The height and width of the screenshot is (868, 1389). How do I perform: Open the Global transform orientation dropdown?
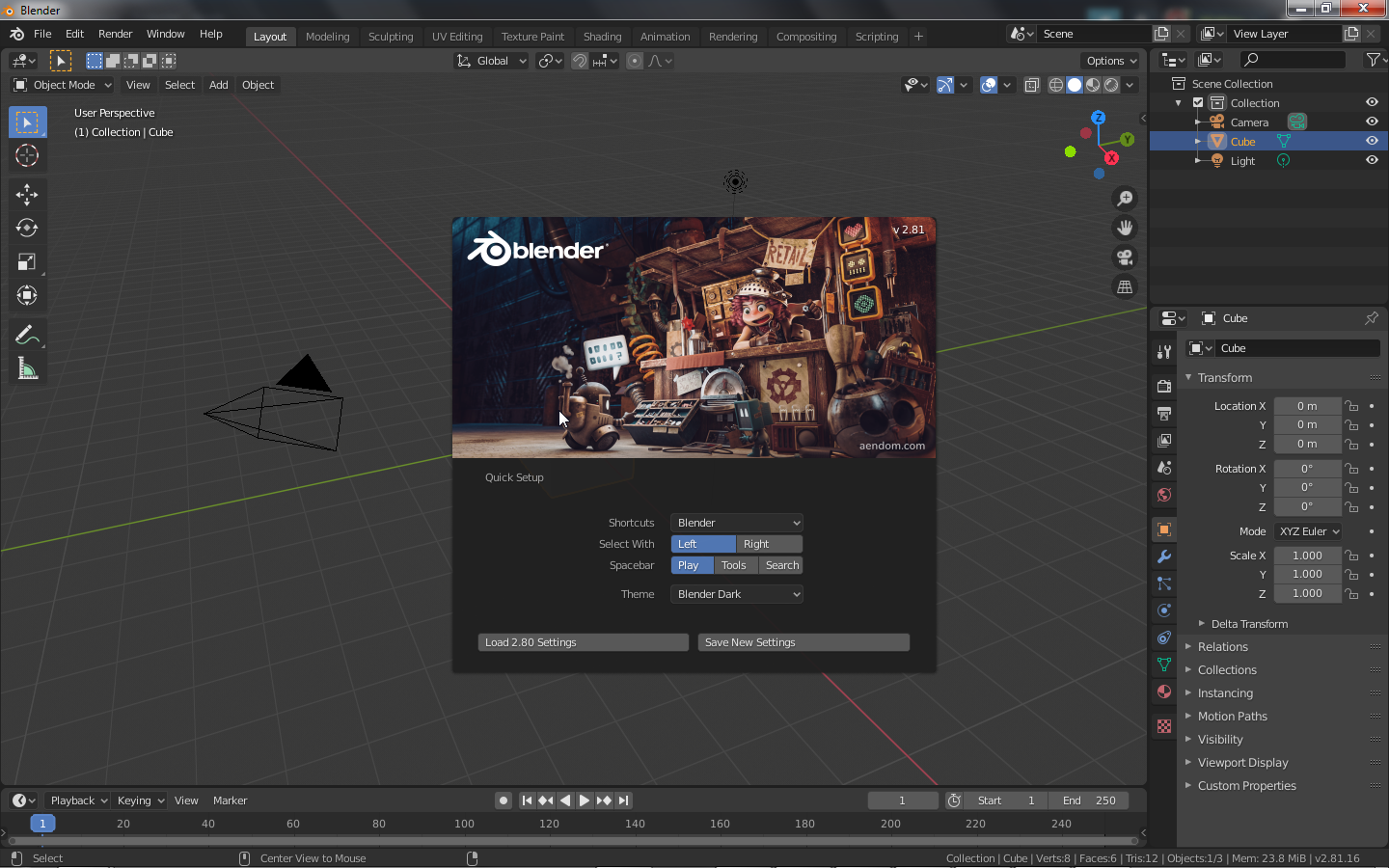pyautogui.click(x=491, y=61)
